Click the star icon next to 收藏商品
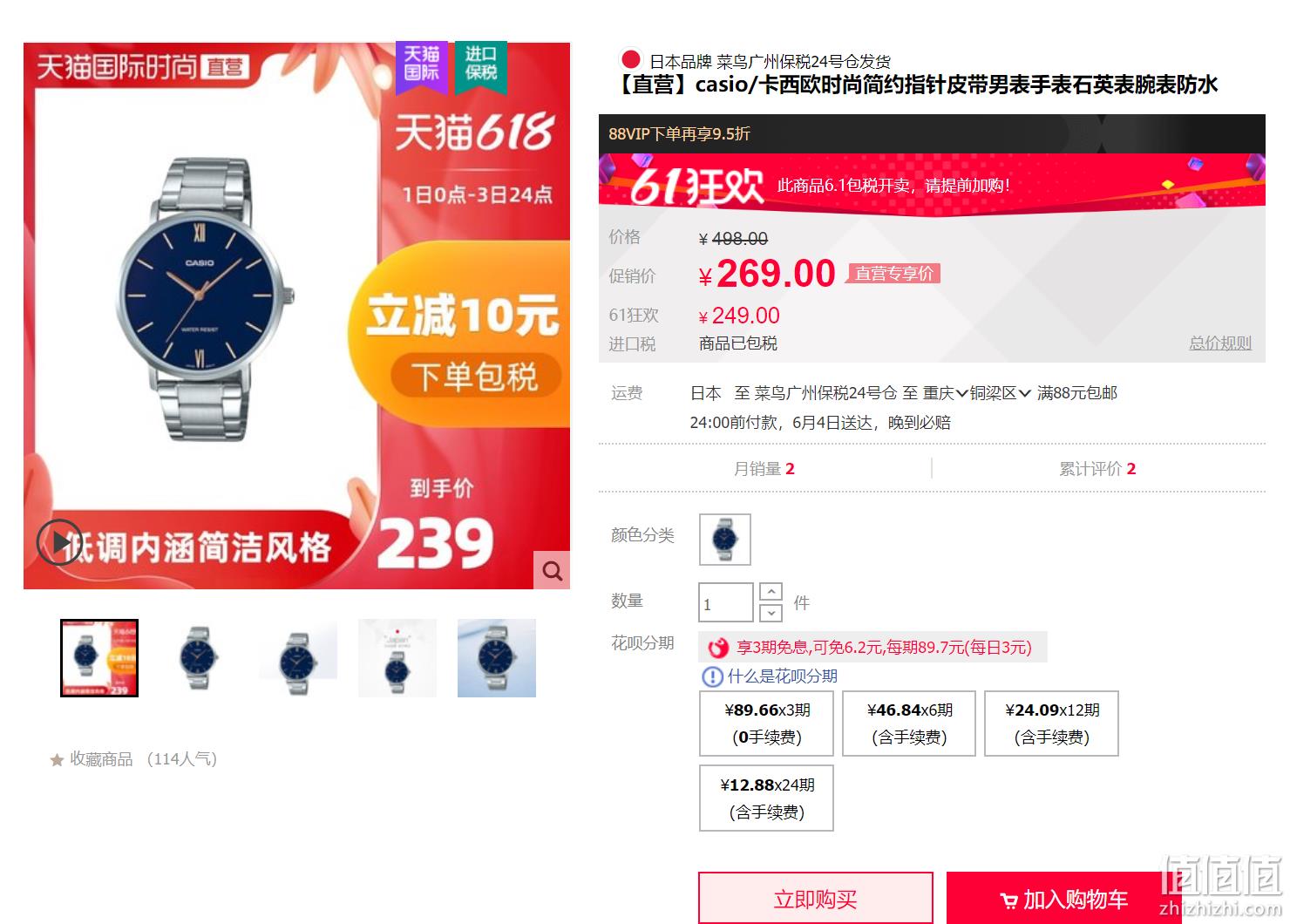 57,760
